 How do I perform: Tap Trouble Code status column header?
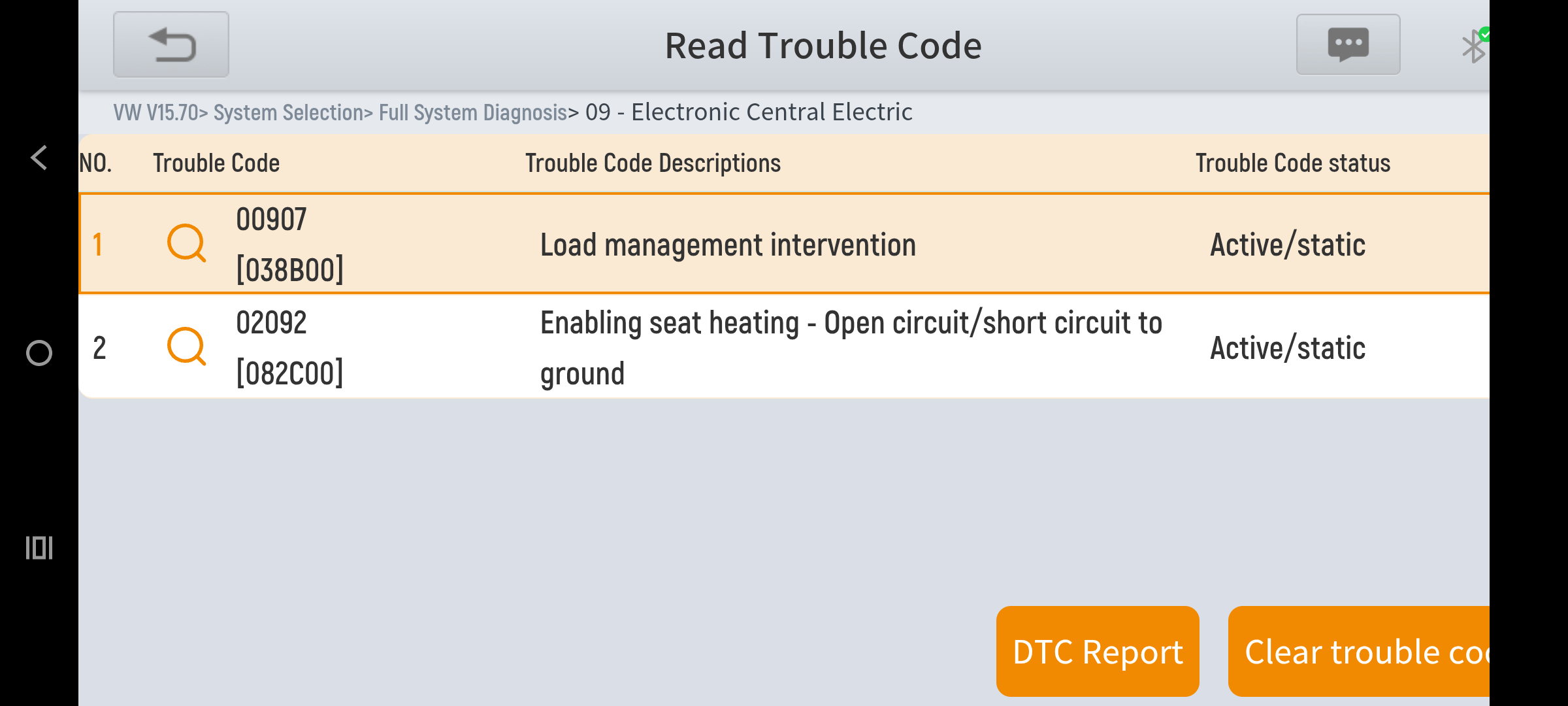tap(1292, 163)
